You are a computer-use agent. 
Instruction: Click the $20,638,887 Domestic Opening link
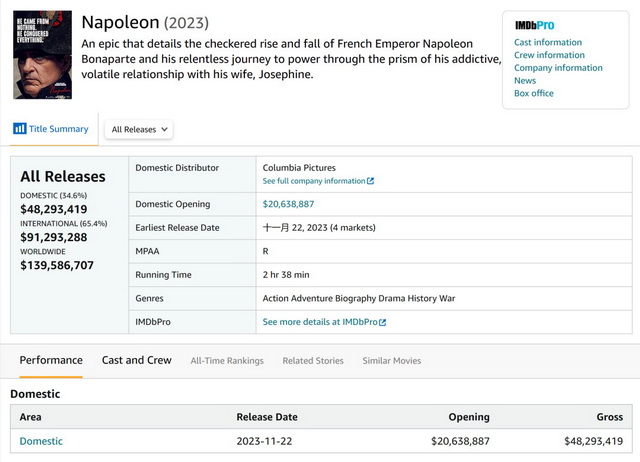[x=295, y=204]
